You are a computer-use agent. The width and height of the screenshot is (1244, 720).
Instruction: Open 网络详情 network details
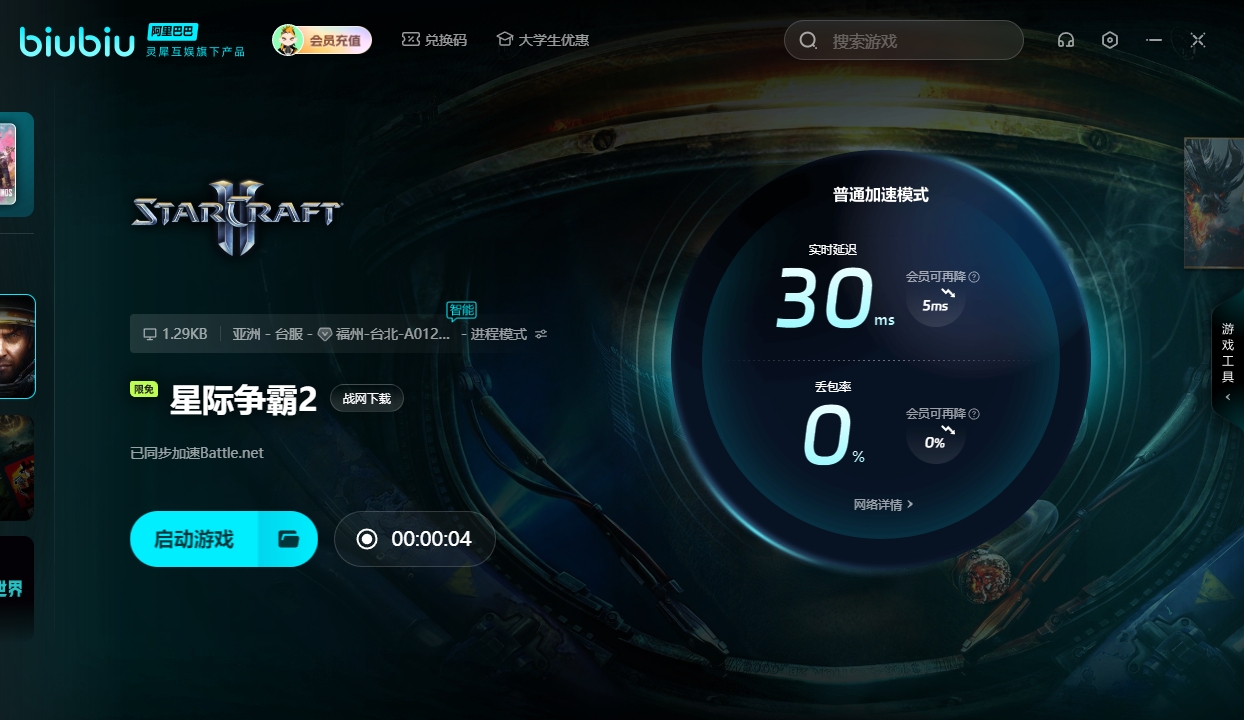point(883,505)
